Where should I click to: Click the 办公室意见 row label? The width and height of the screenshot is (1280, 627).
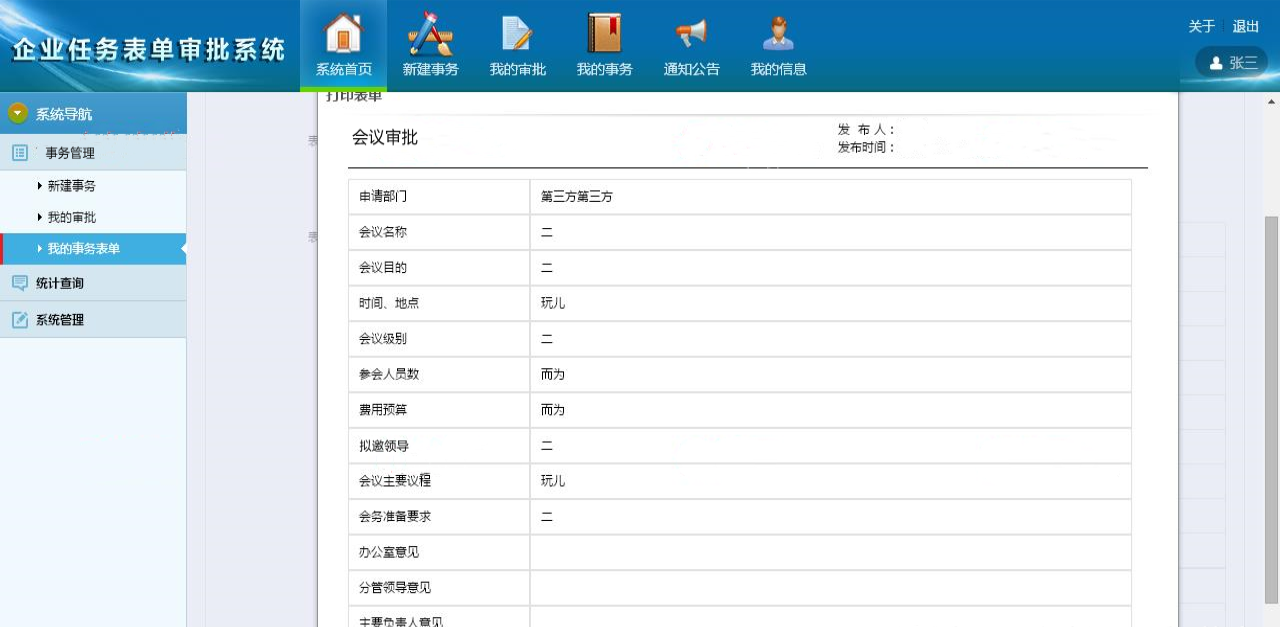tap(389, 552)
